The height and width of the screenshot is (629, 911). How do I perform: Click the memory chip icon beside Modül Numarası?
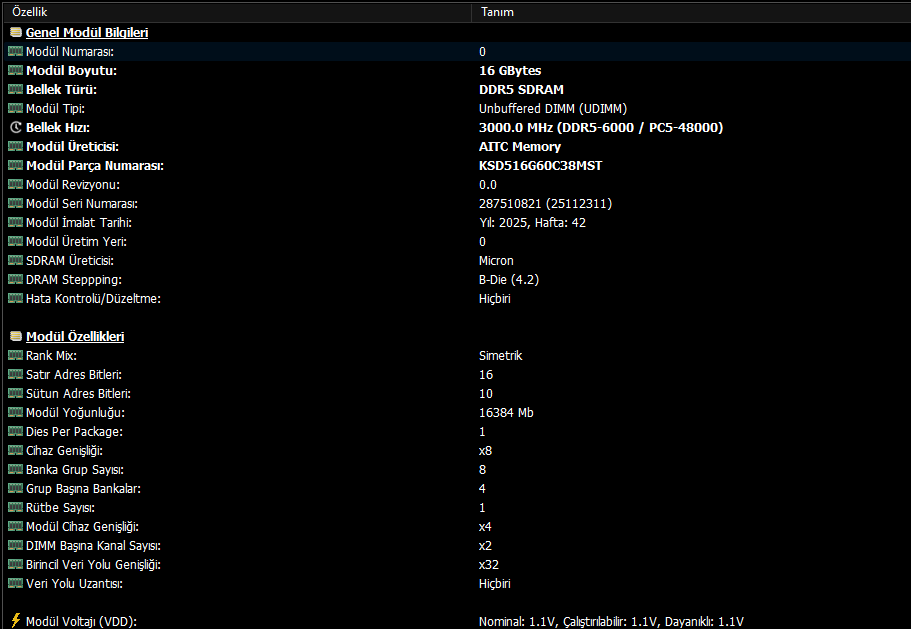point(16,52)
